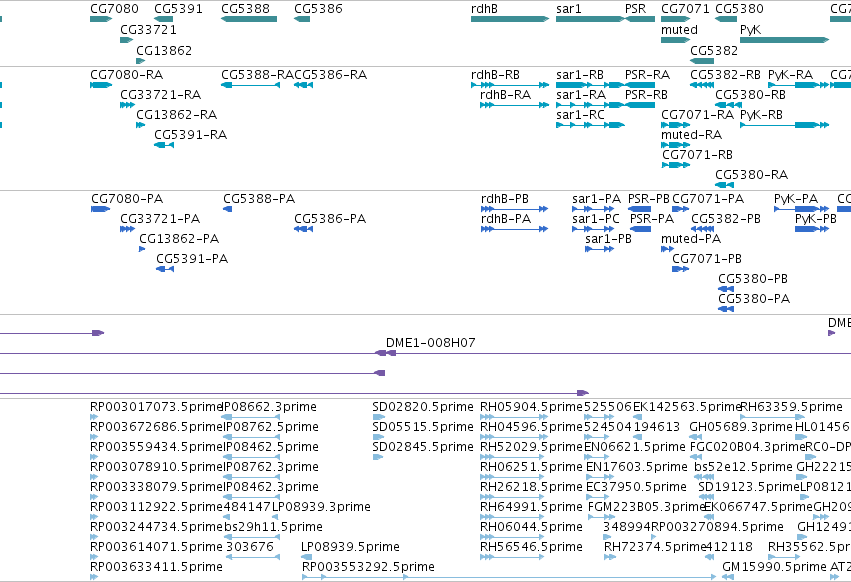Click the muted gene label
The width and height of the screenshot is (851, 582).
tap(679, 29)
